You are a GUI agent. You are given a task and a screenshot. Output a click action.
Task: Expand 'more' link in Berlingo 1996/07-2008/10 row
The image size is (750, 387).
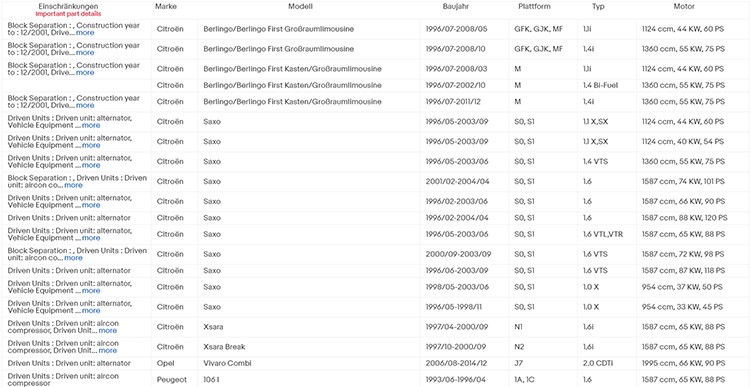pyautogui.click(x=85, y=53)
